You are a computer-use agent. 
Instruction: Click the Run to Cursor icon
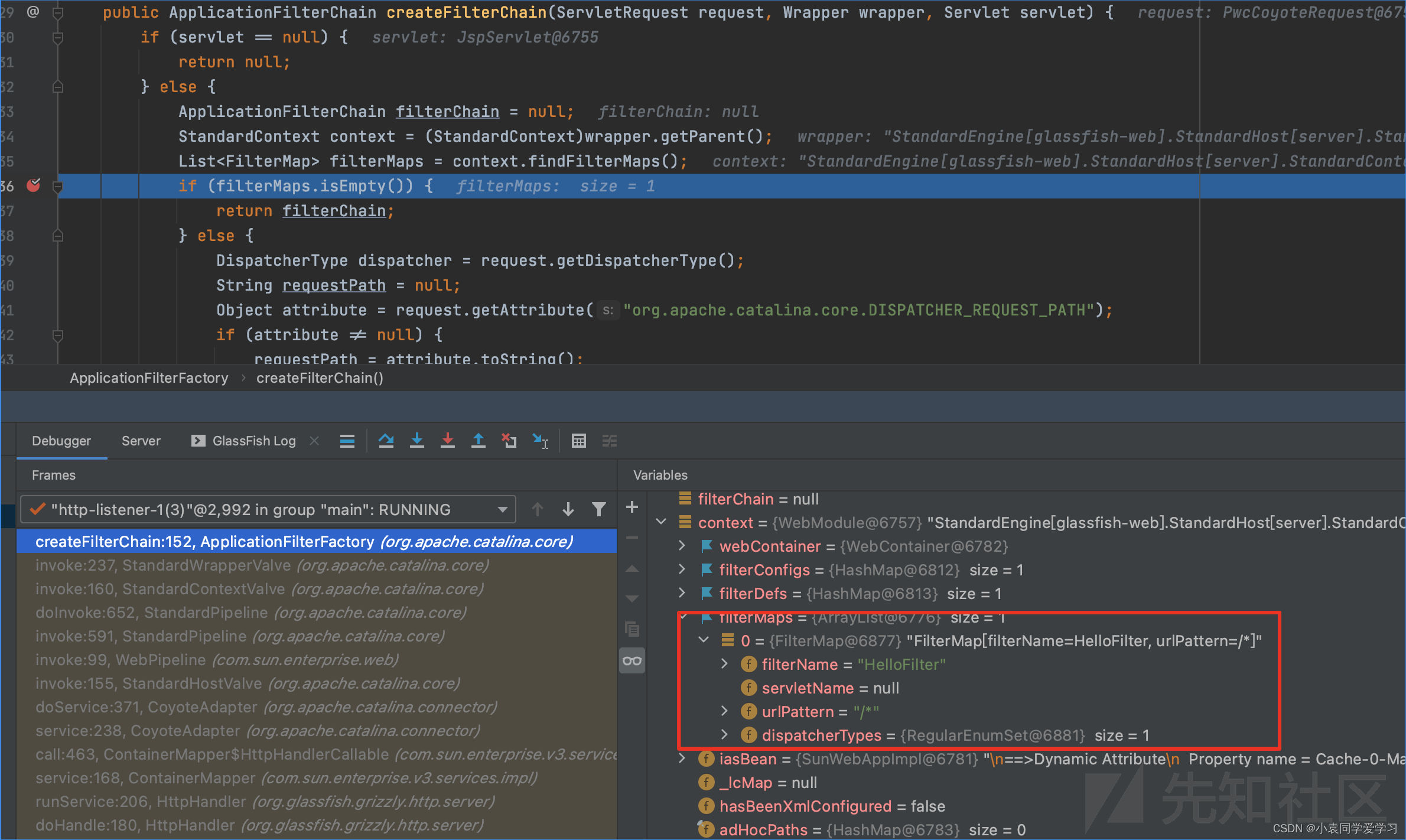coord(541,441)
